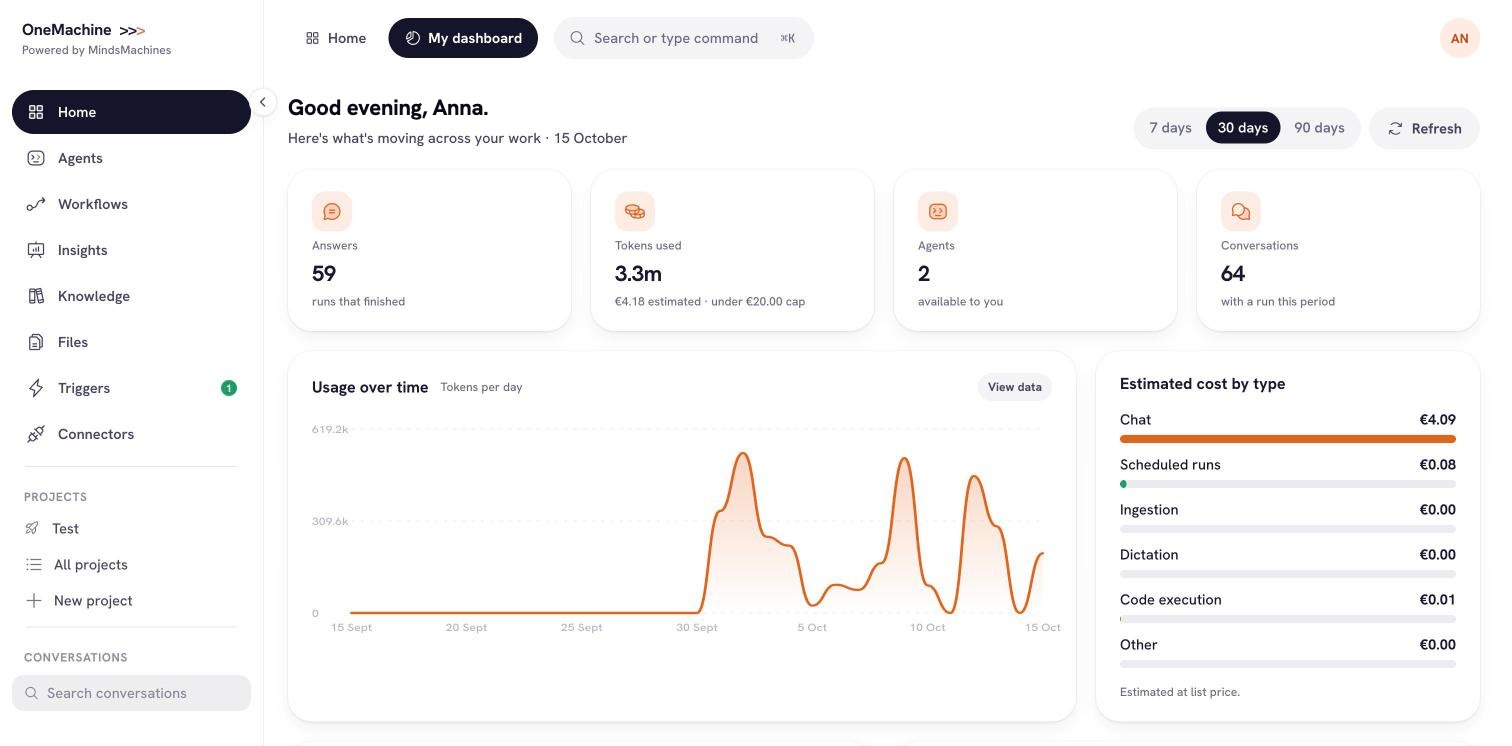Click the Code execution cost bar
1512x746 pixels.
click(1288, 619)
